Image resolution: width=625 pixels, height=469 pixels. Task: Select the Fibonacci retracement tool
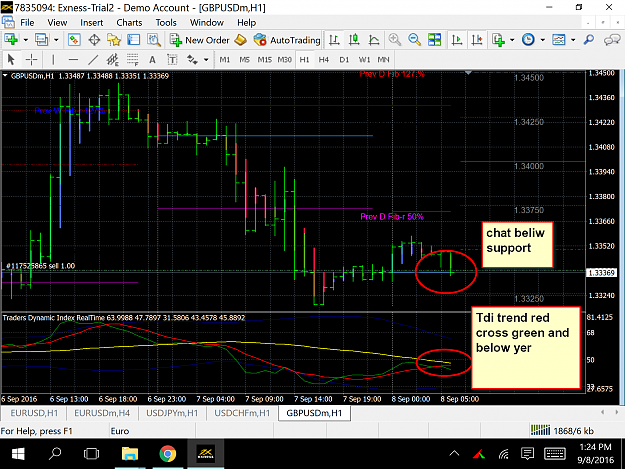(133, 60)
